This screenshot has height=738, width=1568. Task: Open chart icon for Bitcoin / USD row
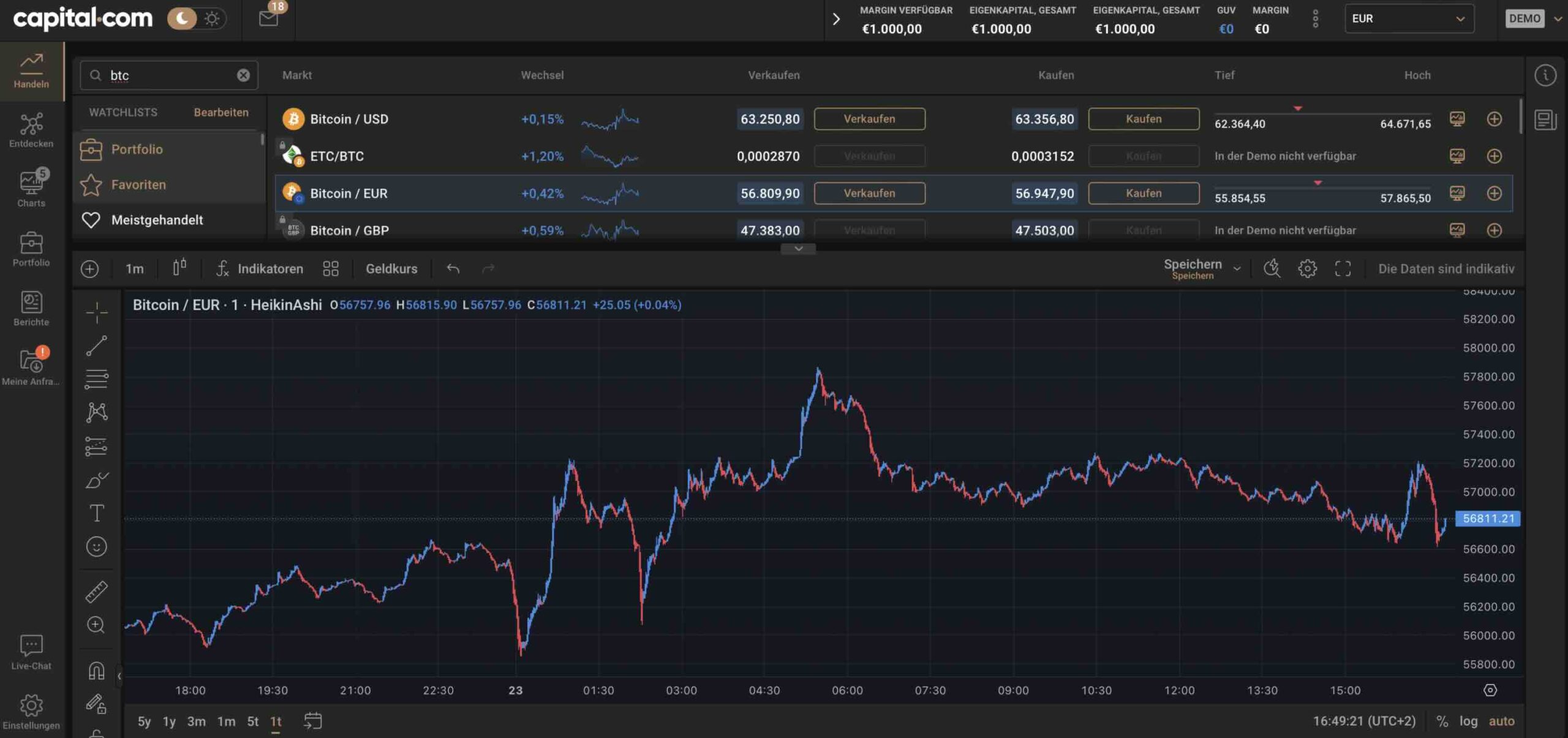pyautogui.click(x=1457, y=119)
